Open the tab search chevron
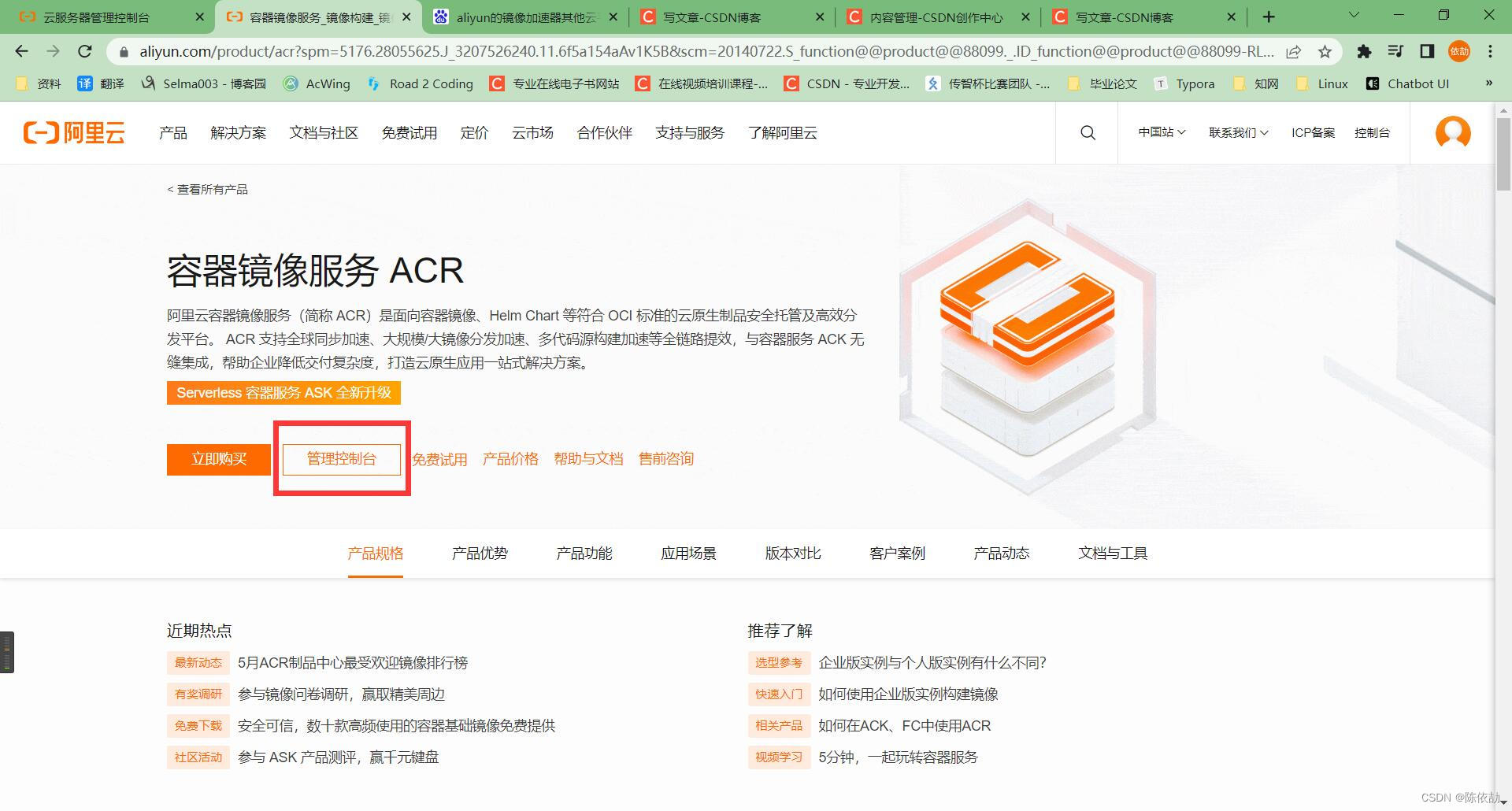Viewport: 1512px width, 811px height. pos(1354,16)
